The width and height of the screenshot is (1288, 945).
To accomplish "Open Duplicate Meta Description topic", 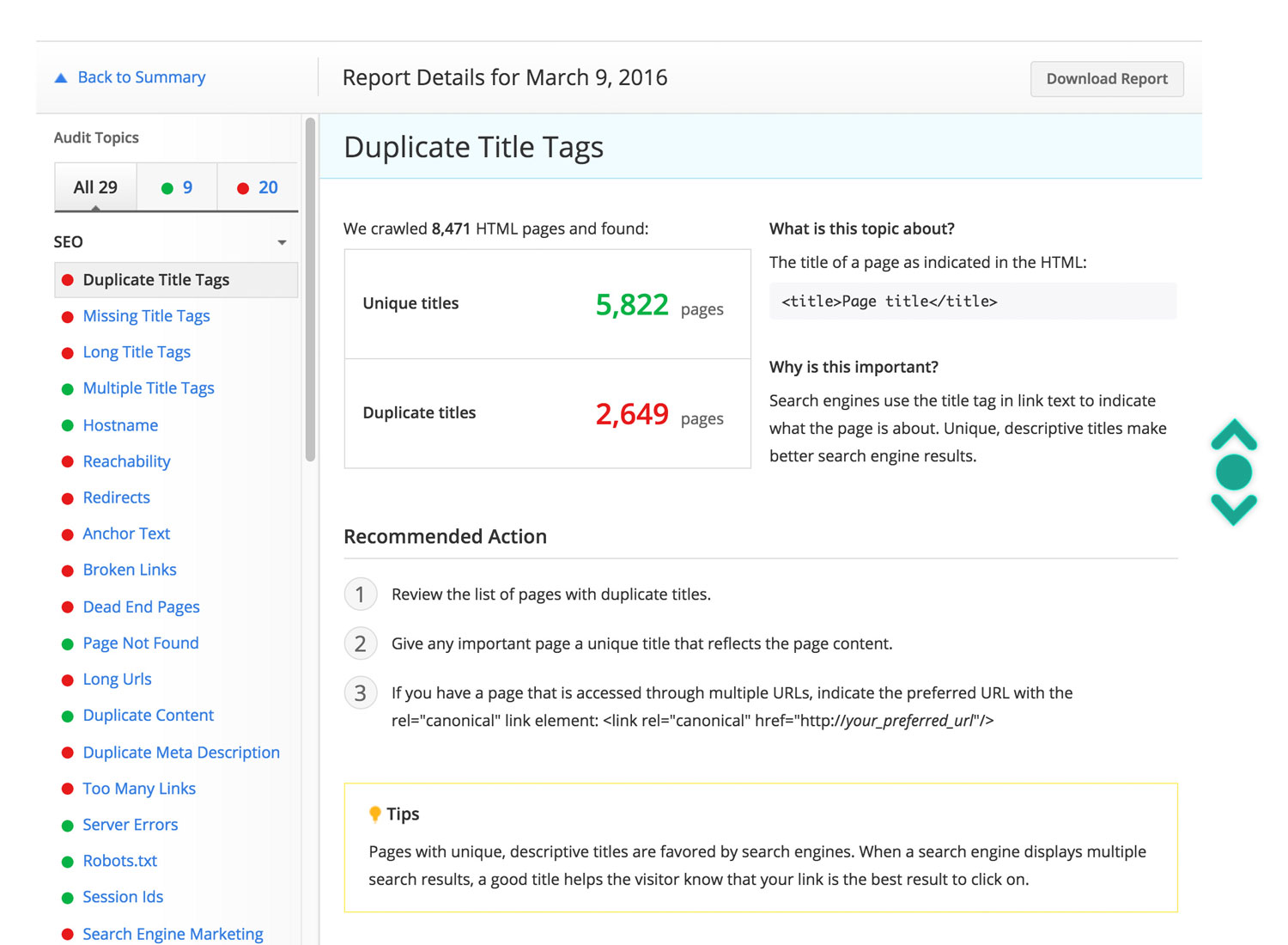I will (x=181, y=752).
